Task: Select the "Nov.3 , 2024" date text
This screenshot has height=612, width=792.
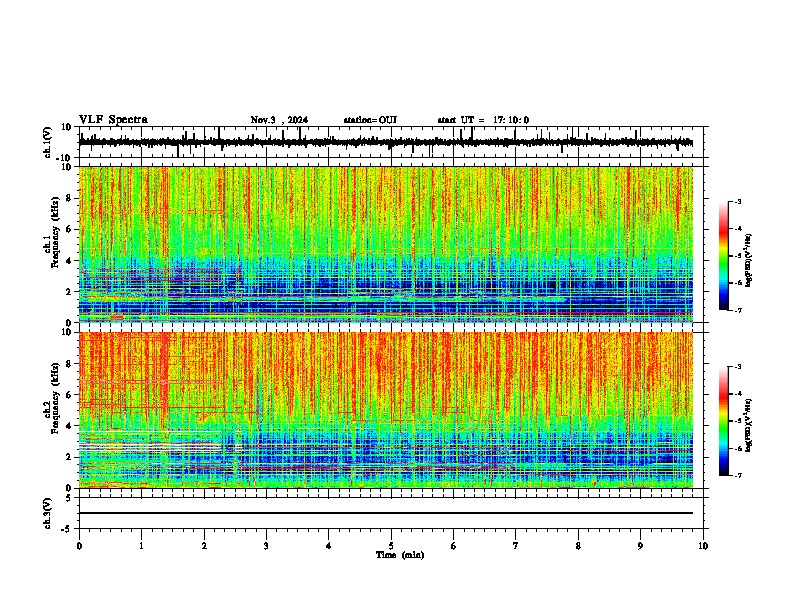Action: 279,120
